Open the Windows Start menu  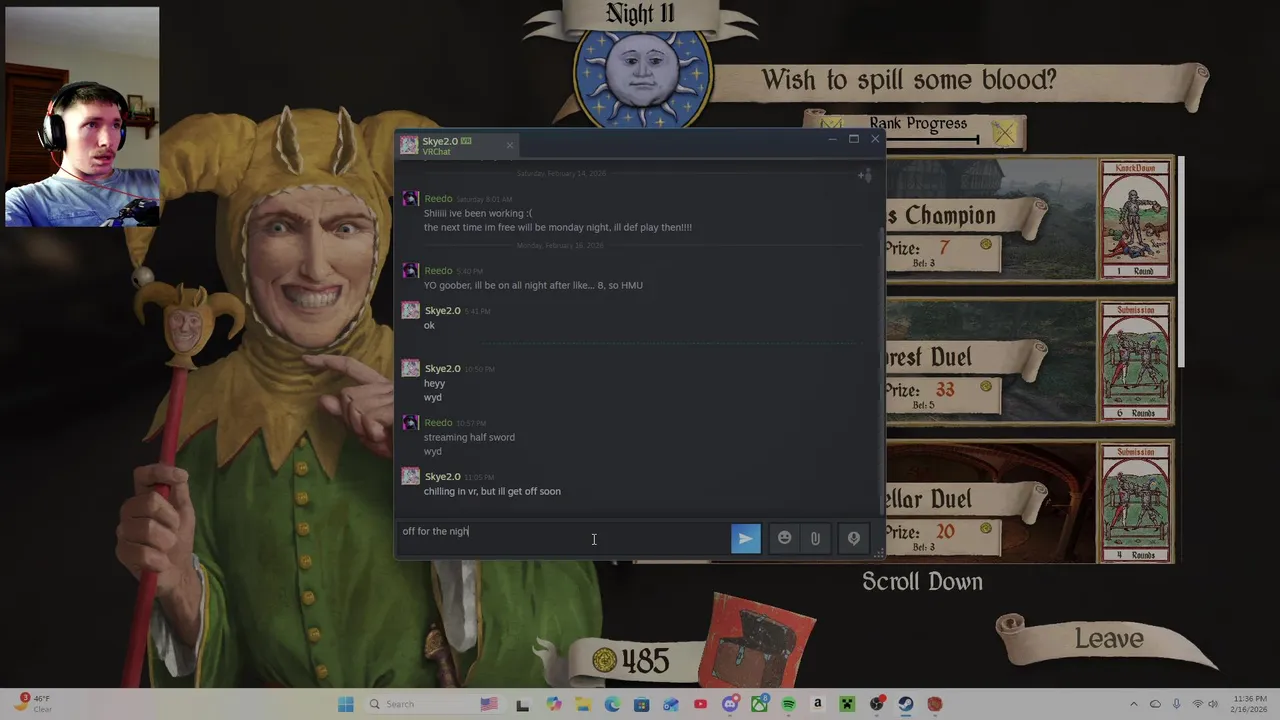pyautogui.click(x=346, y=704)
